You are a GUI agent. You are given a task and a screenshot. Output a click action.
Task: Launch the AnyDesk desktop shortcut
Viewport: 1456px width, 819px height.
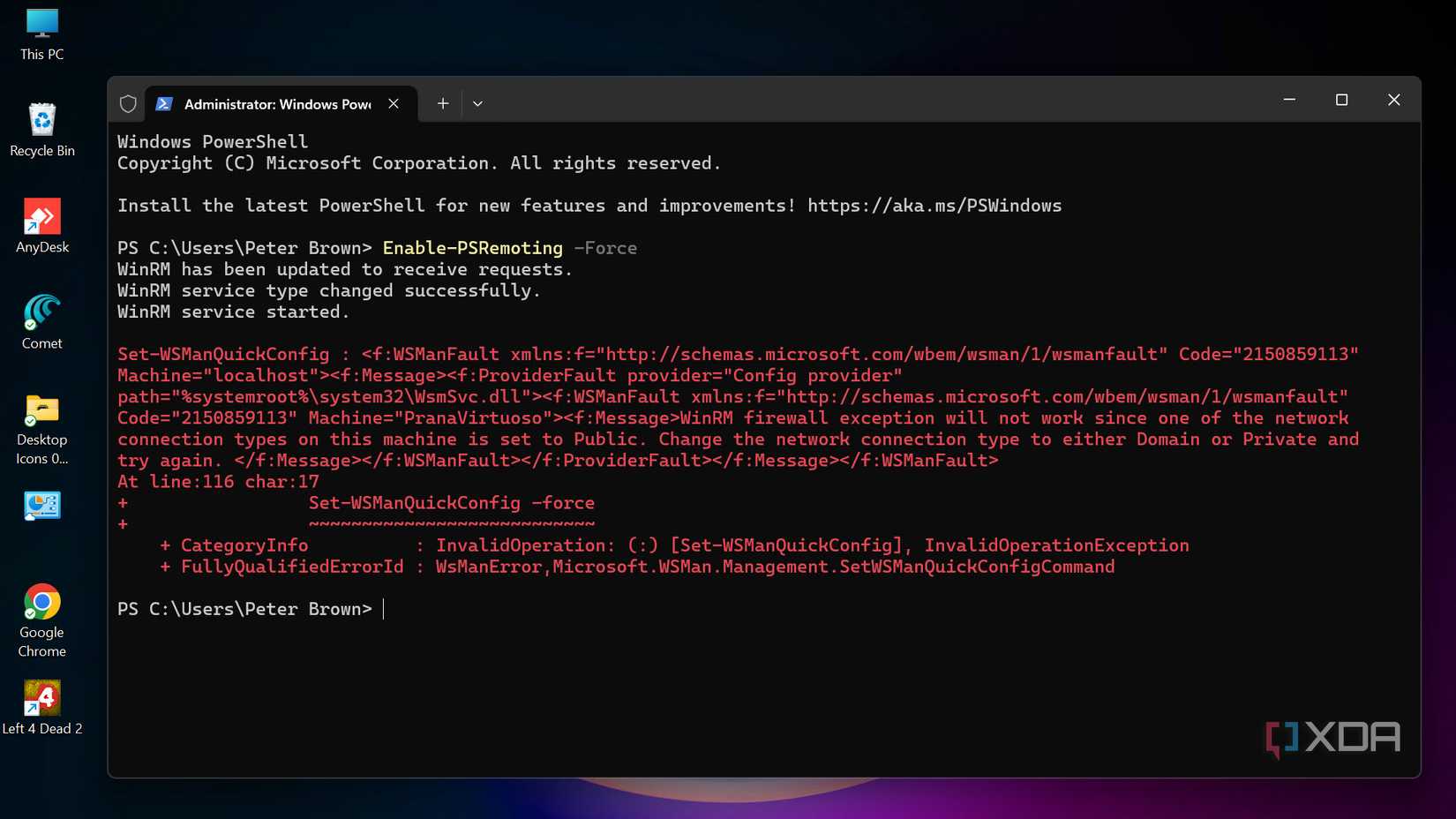(42, 227)
